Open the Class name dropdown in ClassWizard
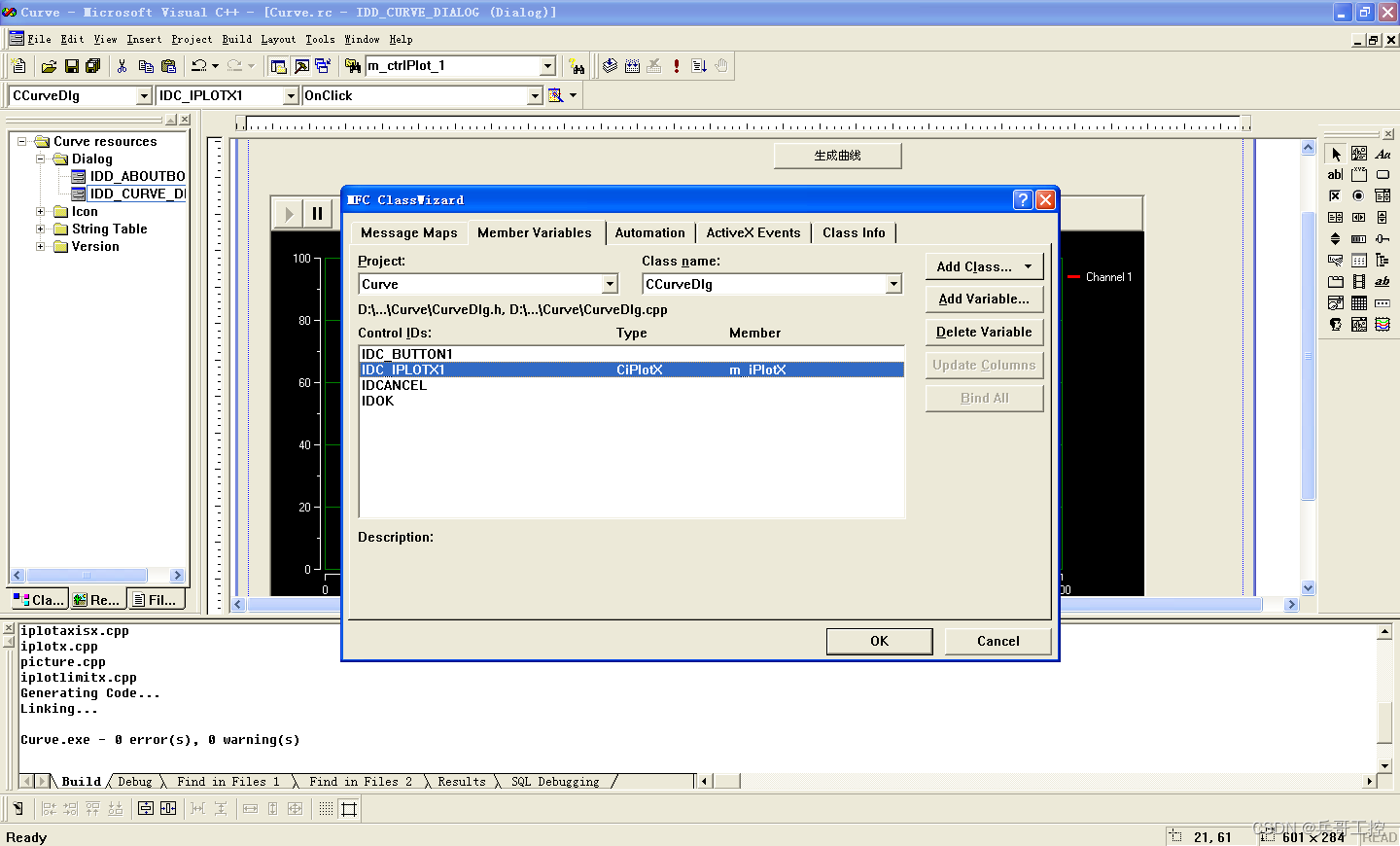The height and width of the screenshot is (846, 1400). pyautogui.click(x=893, y=284)
